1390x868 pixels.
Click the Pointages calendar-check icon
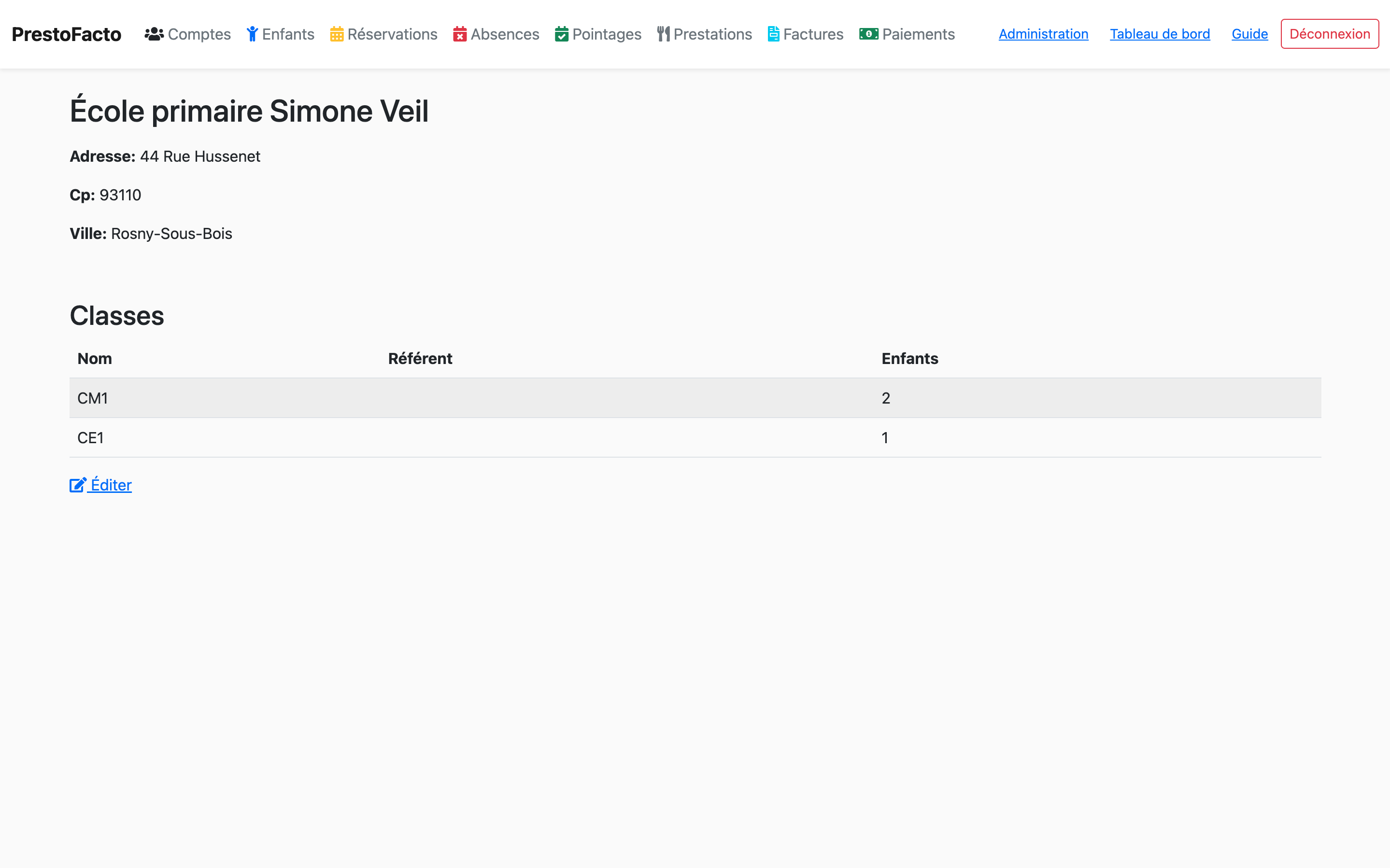562,34
